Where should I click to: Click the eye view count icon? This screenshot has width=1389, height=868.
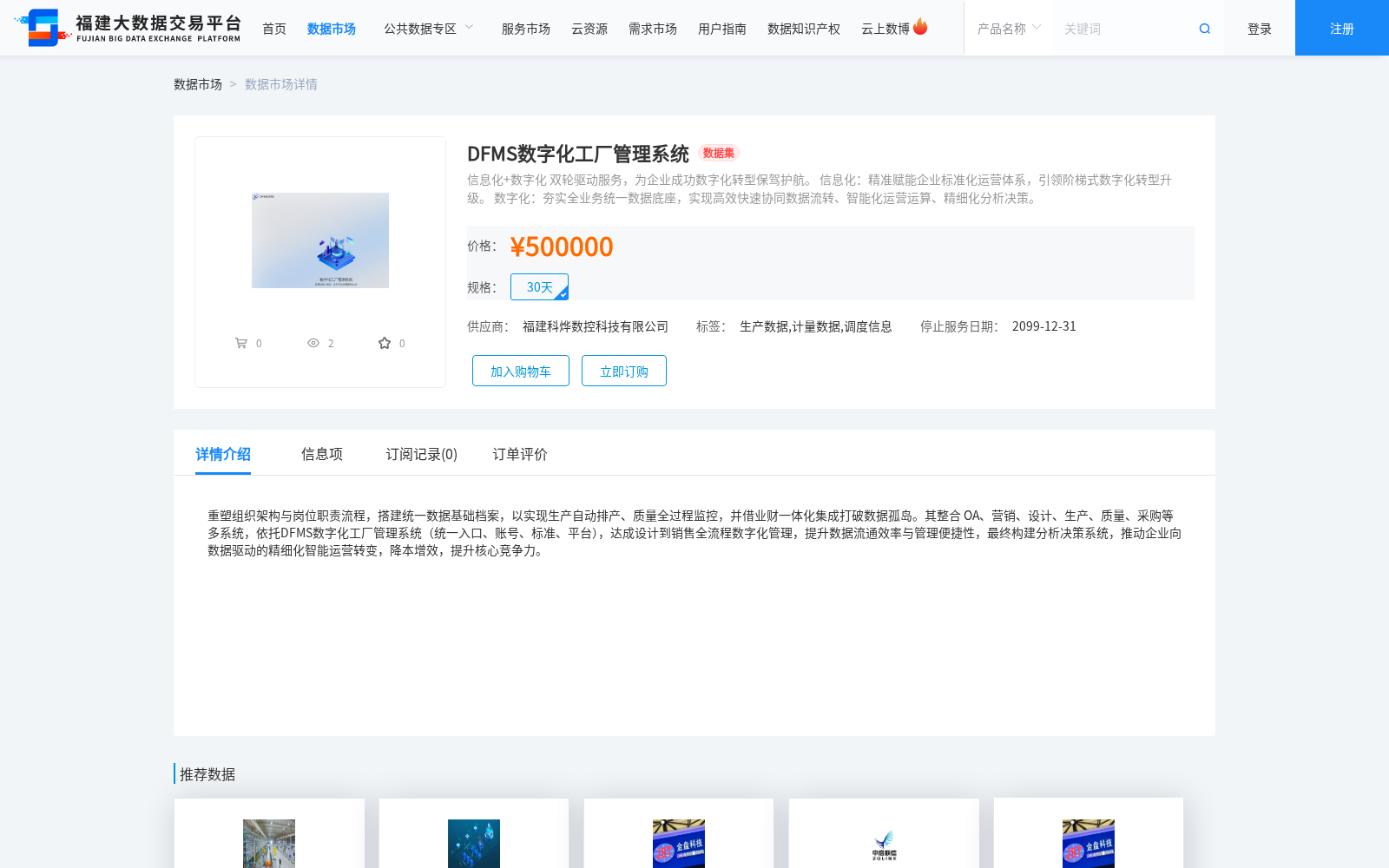(x=313, y=343)
